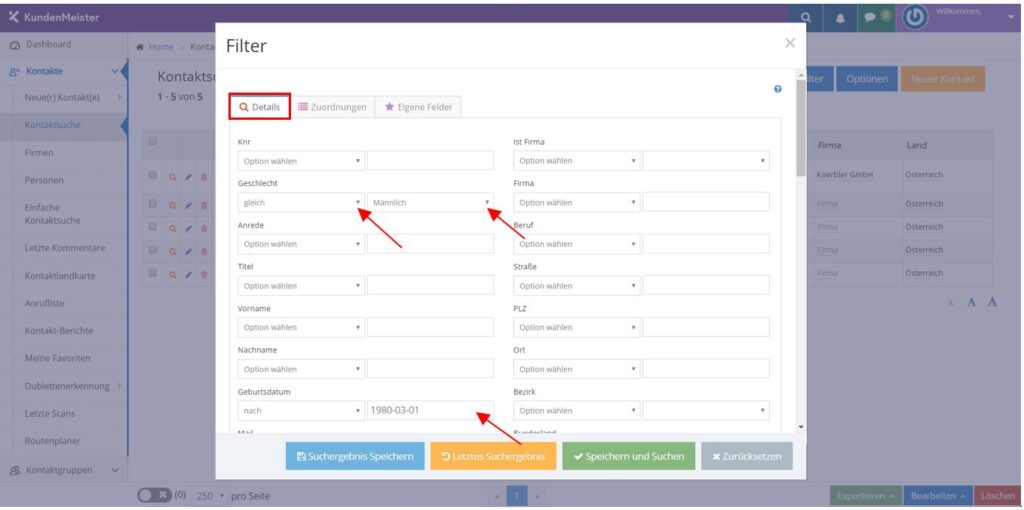1024x510 pixels.
Task: Click the Zurücksetzen button
Action: coord(746,456)
